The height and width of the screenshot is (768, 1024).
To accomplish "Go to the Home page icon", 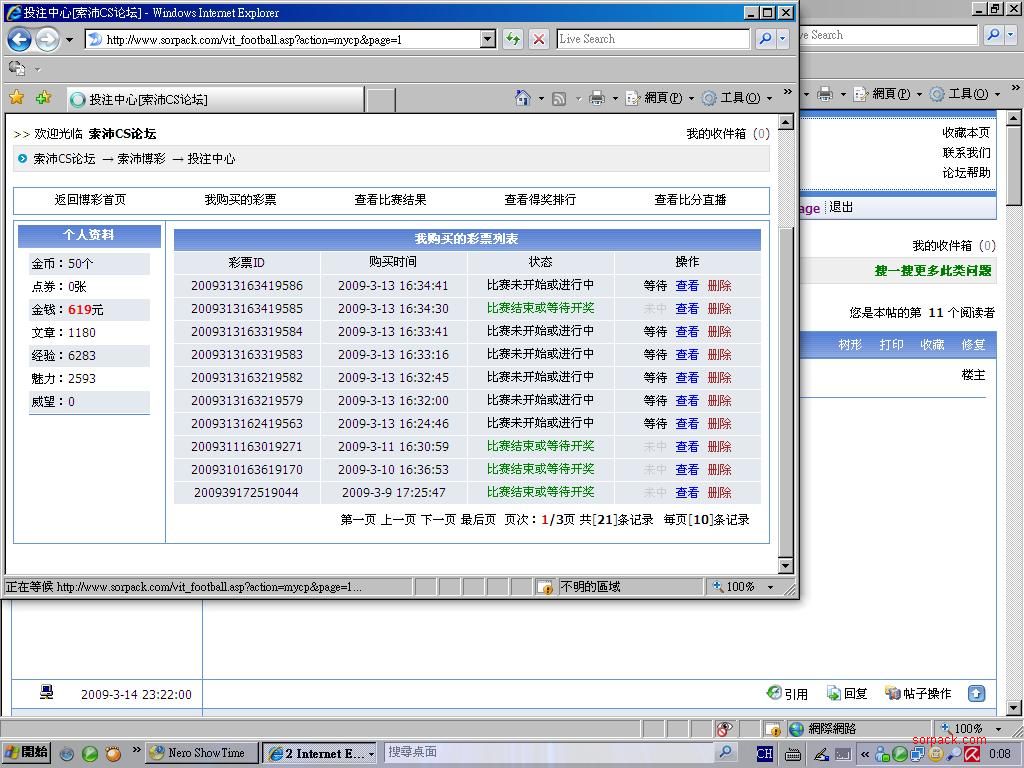I will click(x=522, y=98).
